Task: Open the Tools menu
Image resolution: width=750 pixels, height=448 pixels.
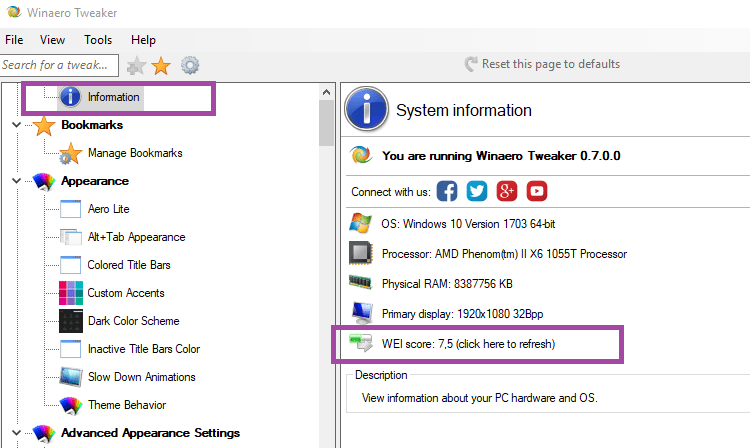Action: point(98,40)
